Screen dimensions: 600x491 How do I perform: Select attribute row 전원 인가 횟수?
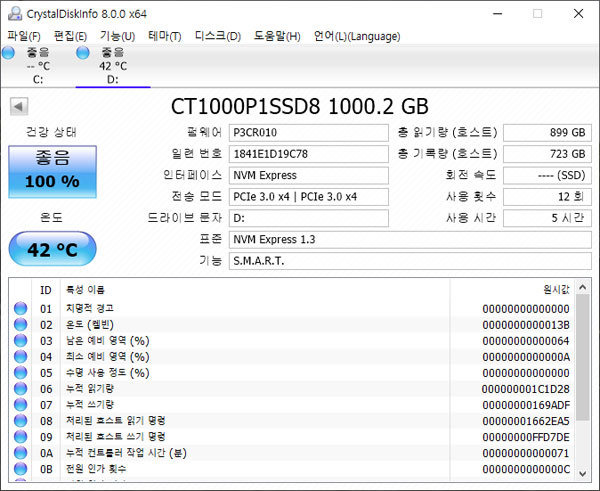click(x=292, y=469)
